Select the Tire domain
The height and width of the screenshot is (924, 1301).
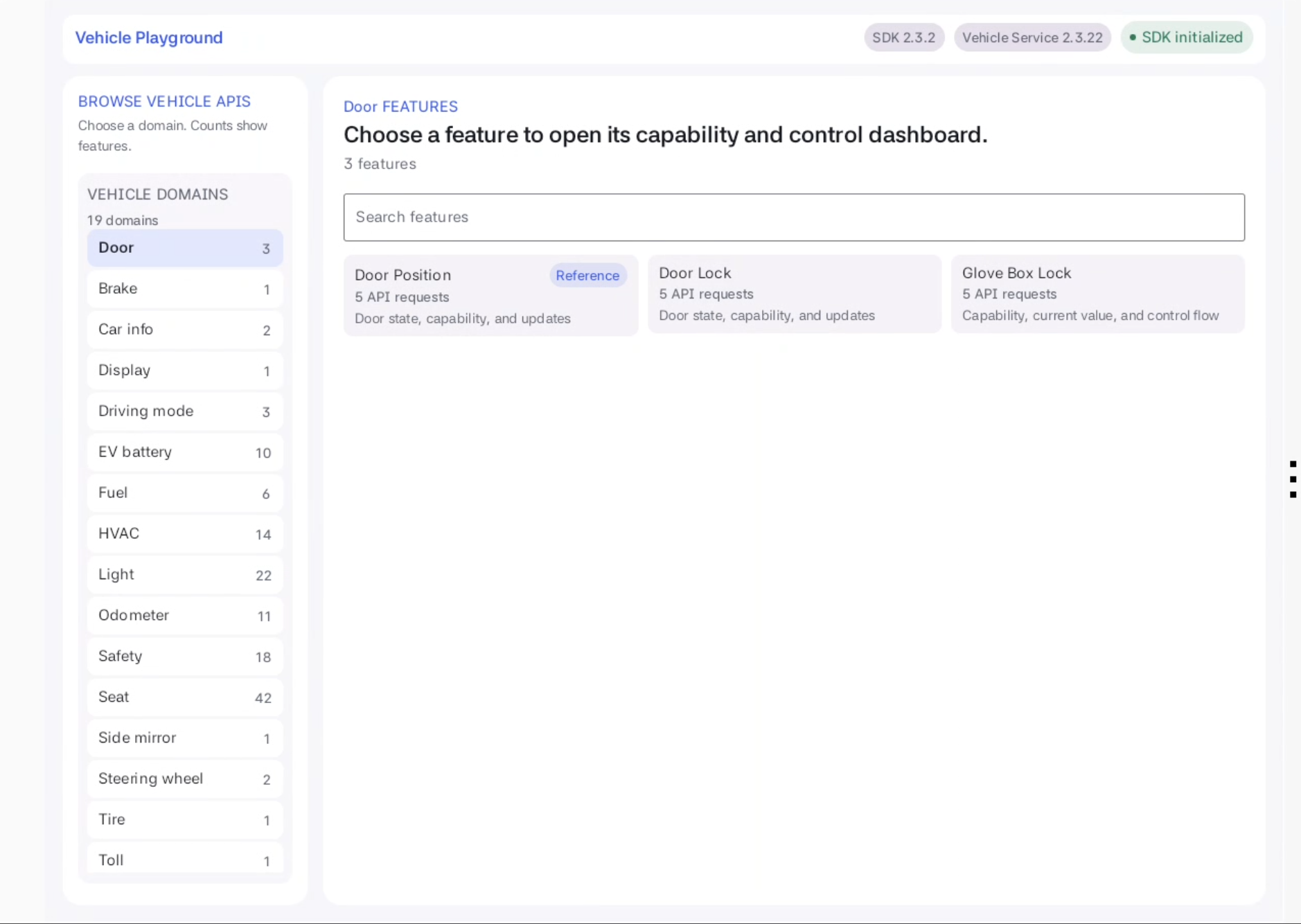click(185, 820)
